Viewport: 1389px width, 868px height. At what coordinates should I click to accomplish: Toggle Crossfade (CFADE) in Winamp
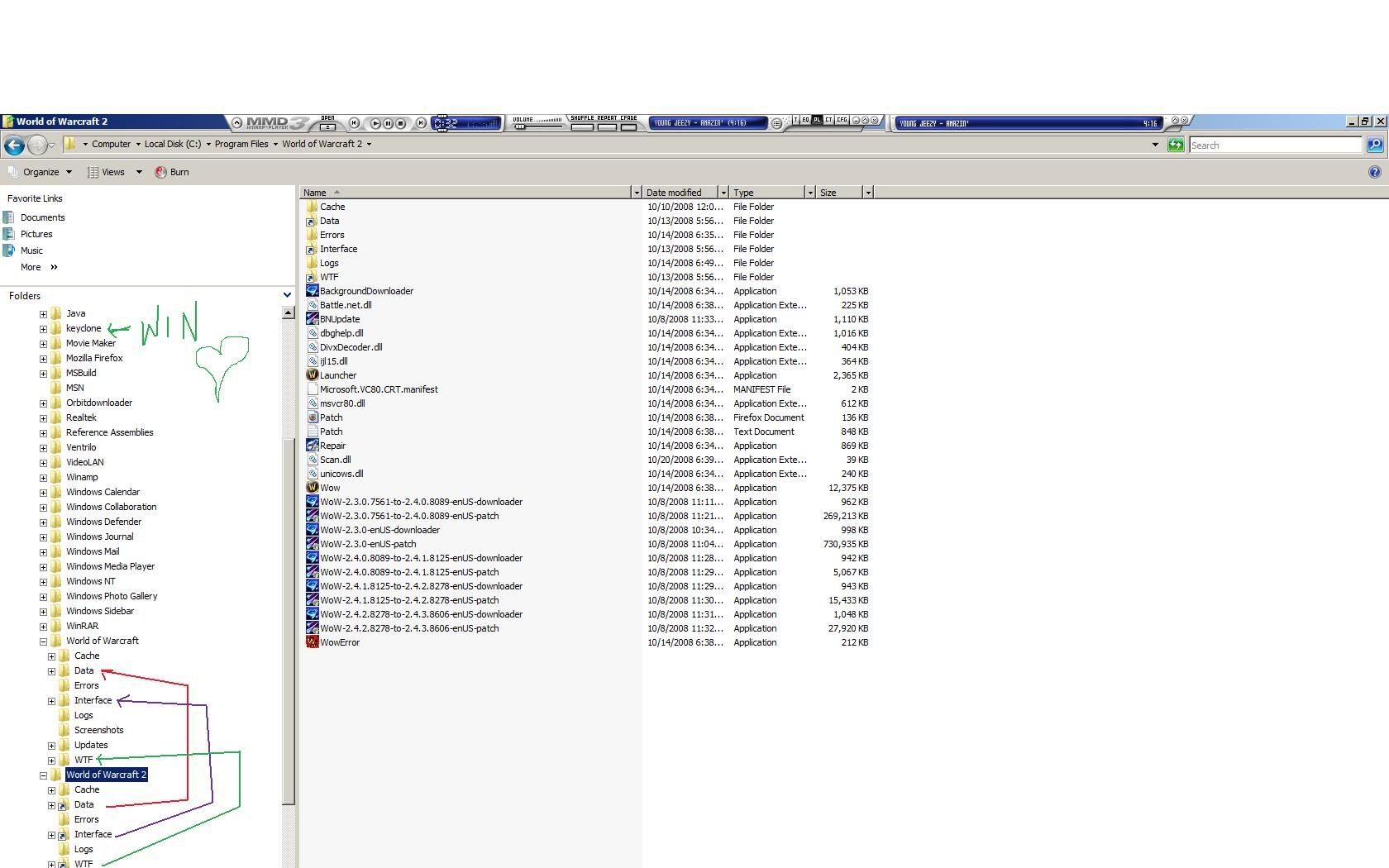click(628, 126)
